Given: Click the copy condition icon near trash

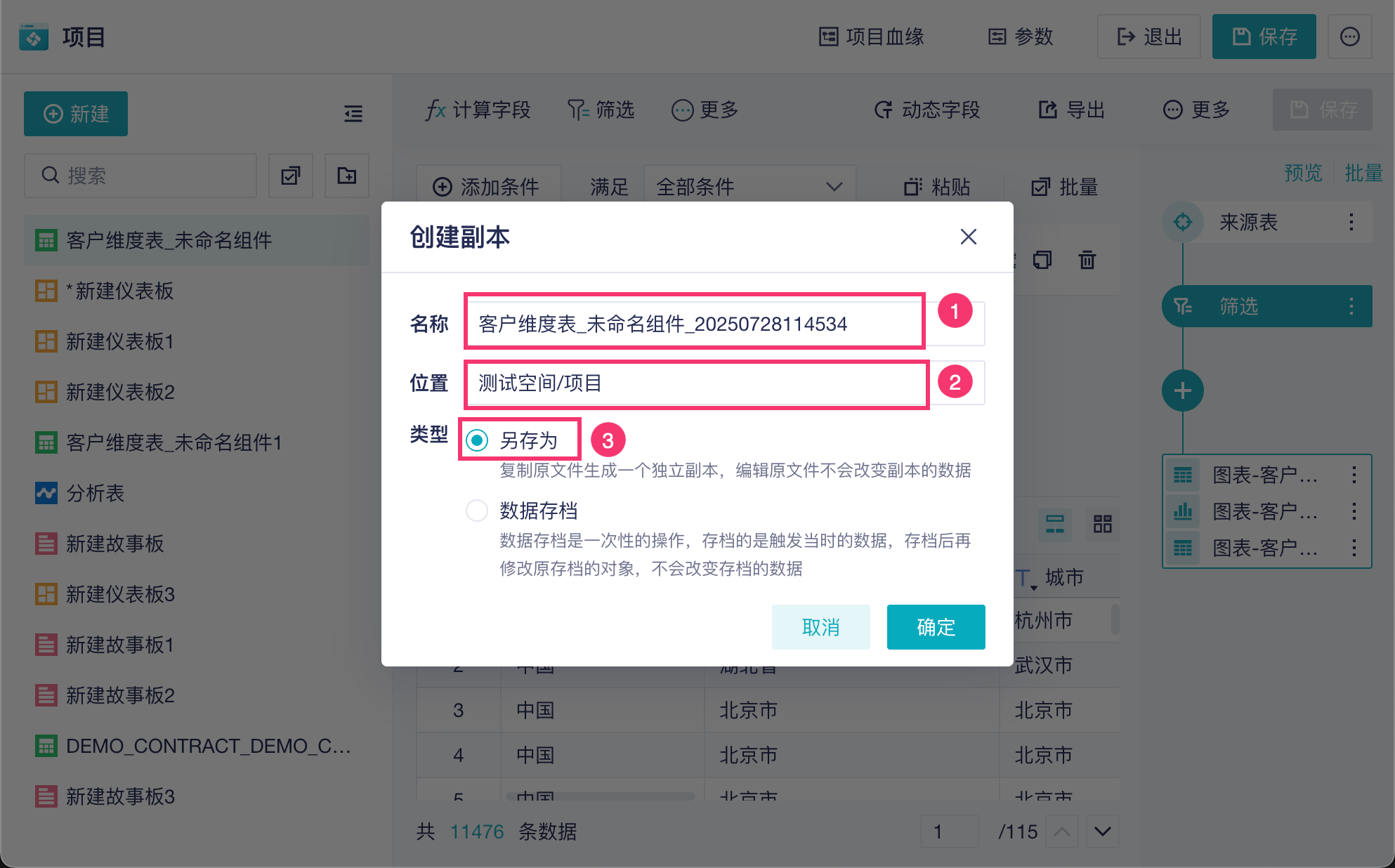Looking at the screenshot, I should [1042, 260].
